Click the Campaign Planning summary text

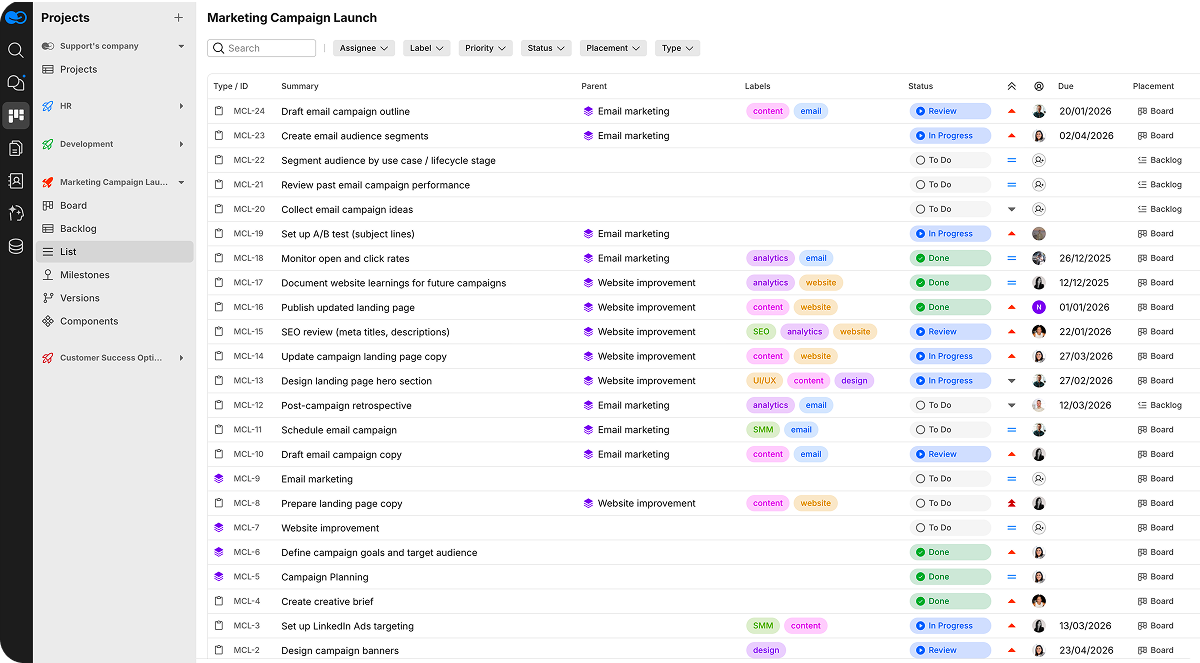coord(325,577)
